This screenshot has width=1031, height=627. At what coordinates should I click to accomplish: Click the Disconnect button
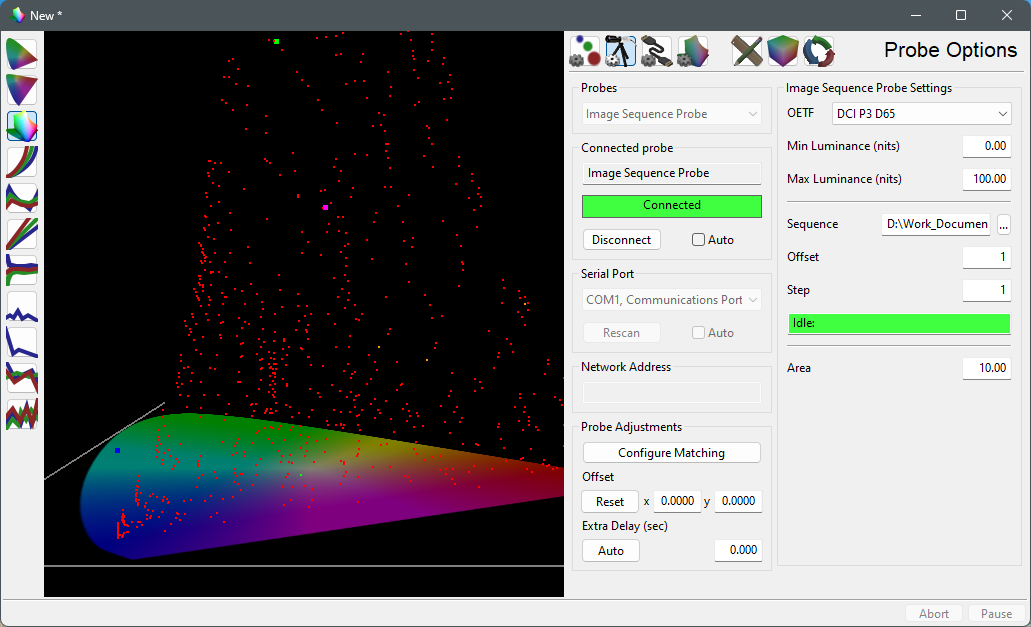pyautogui.click(x=621, y=240)
